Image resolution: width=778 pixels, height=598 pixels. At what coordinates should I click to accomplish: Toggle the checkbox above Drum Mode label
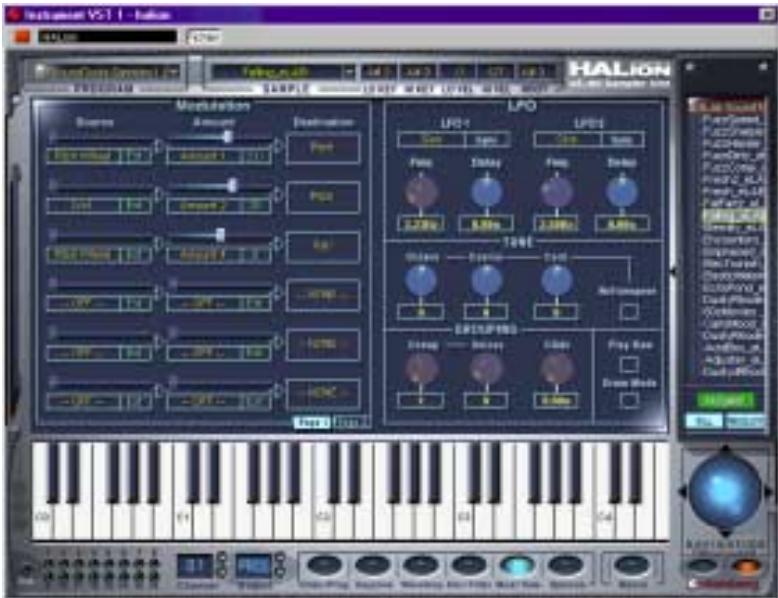pyautogui.click(x=629, y=365)
